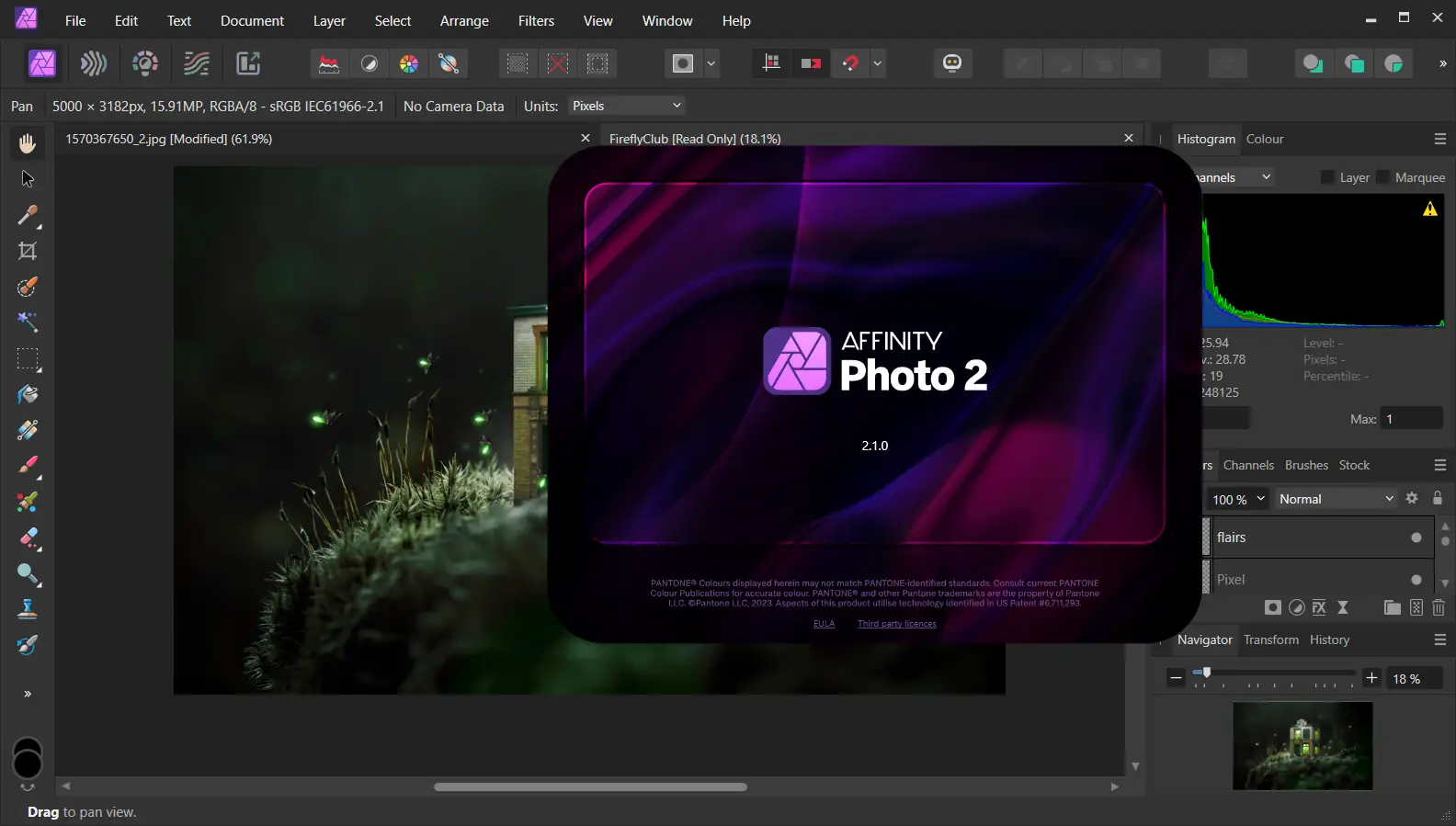Expand the layer opacity 100 % dropdown
Viewport: 1456px width, 826px height.
pos(1260,499)
